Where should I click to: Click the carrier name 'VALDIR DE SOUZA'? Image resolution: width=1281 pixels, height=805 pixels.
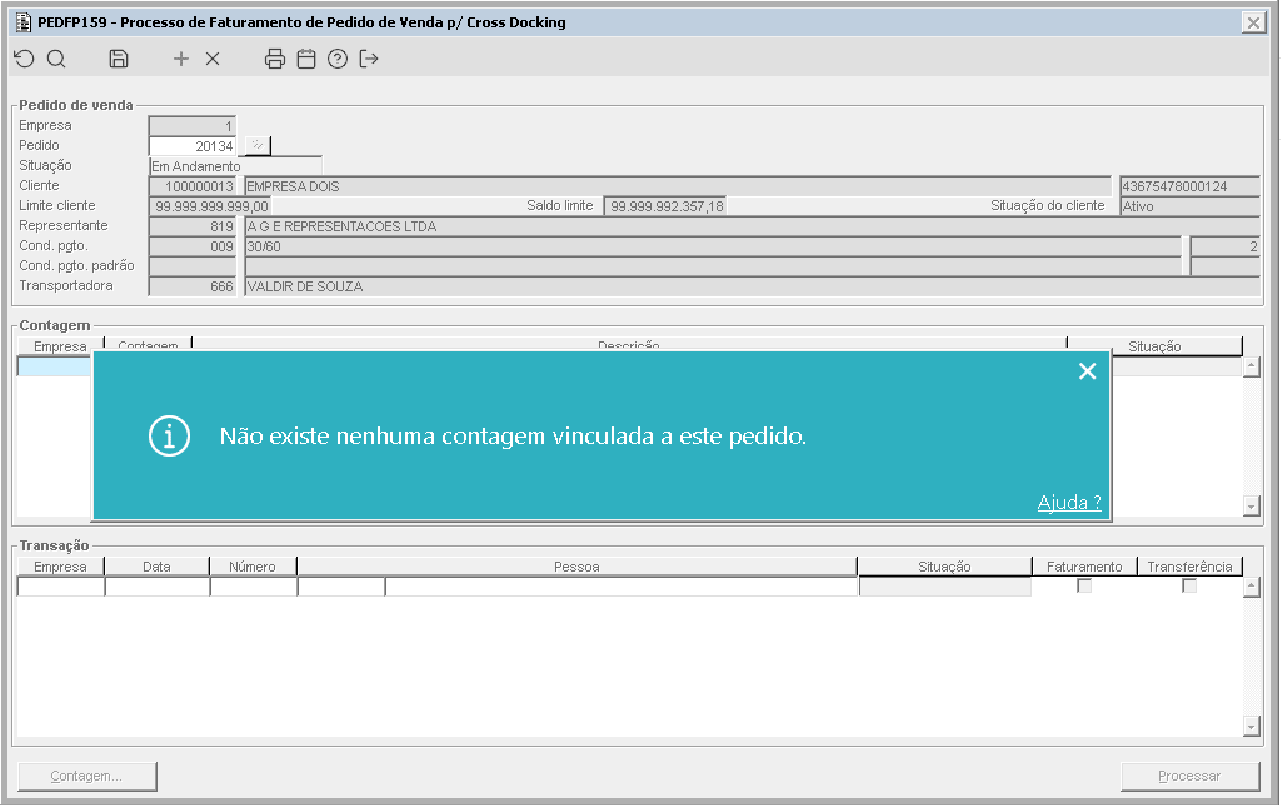pos(752,286)
